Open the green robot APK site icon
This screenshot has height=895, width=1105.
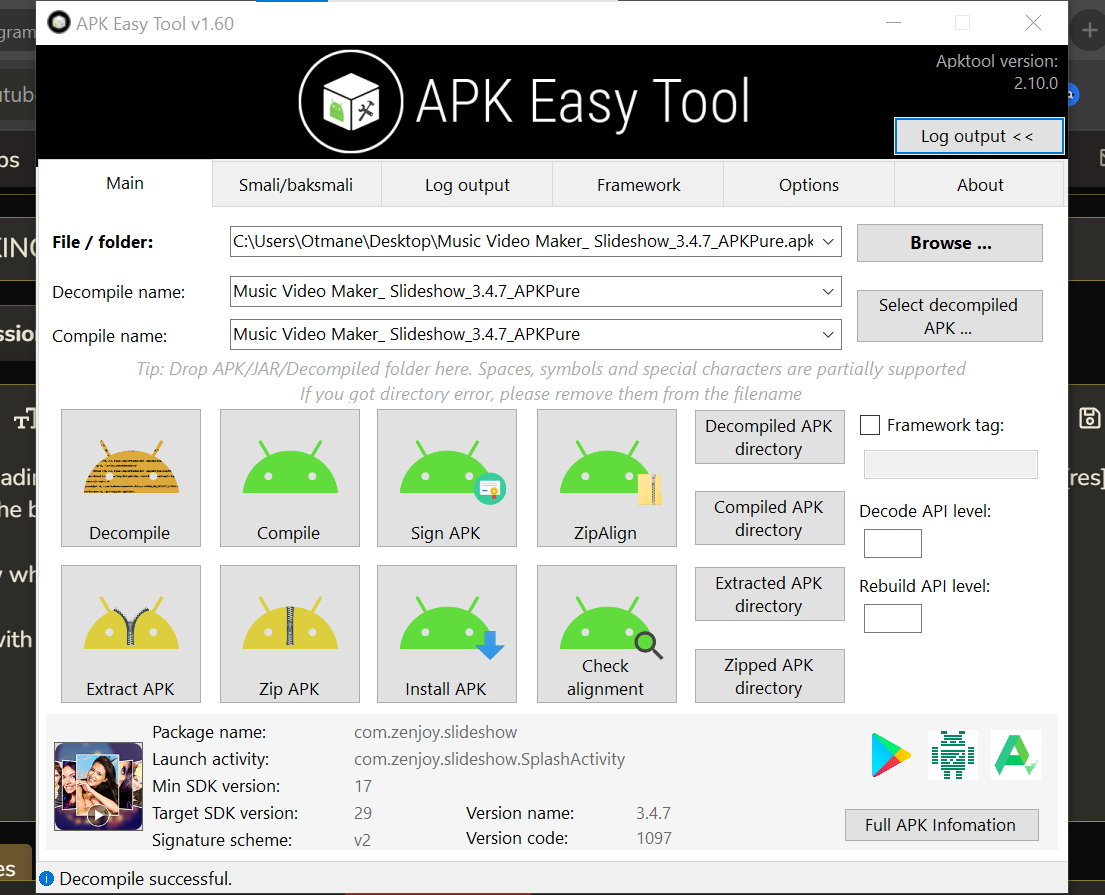click(x=953, y=755)
